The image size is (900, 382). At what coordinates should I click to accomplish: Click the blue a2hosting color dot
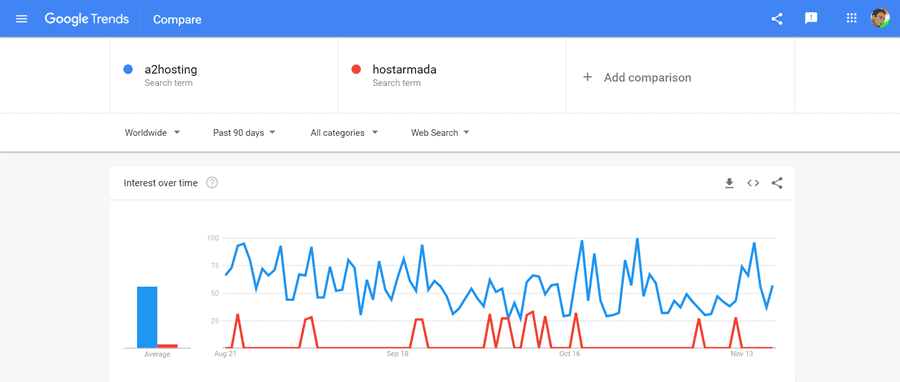128,69
